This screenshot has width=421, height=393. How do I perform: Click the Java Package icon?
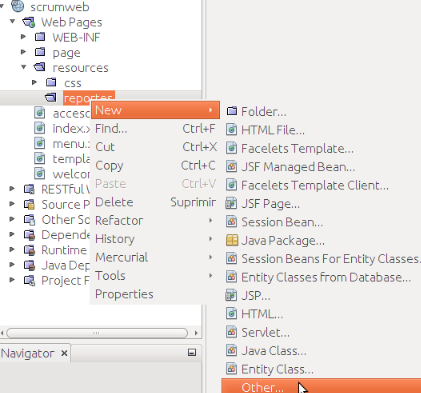coord(232,240)
